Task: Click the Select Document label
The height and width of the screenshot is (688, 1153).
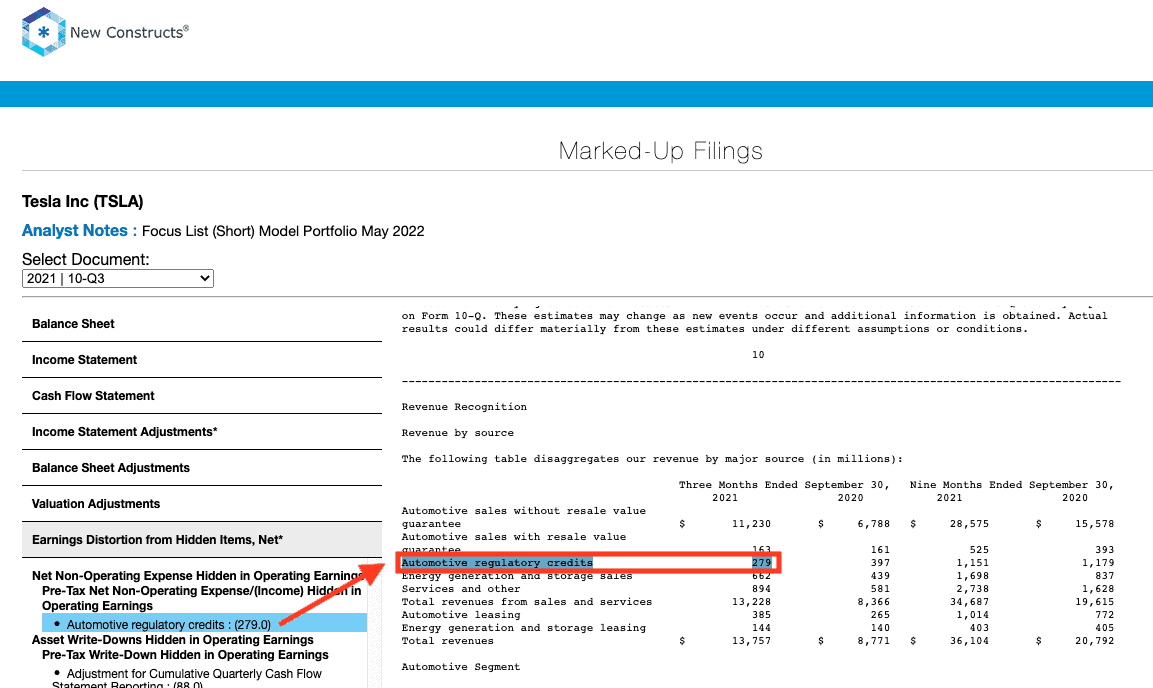Action: click(x=85, y=259)
